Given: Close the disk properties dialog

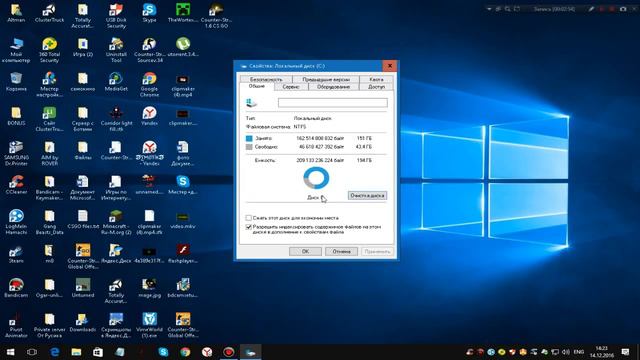Looking at the screenshot, I should [390, 66].
